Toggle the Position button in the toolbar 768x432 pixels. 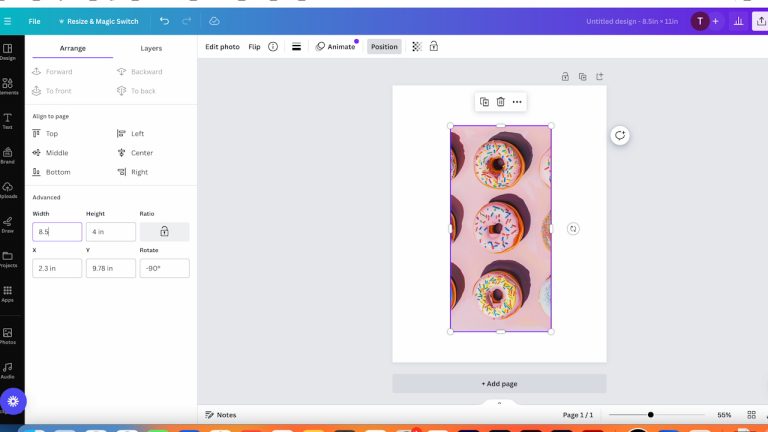click(383, 47)
